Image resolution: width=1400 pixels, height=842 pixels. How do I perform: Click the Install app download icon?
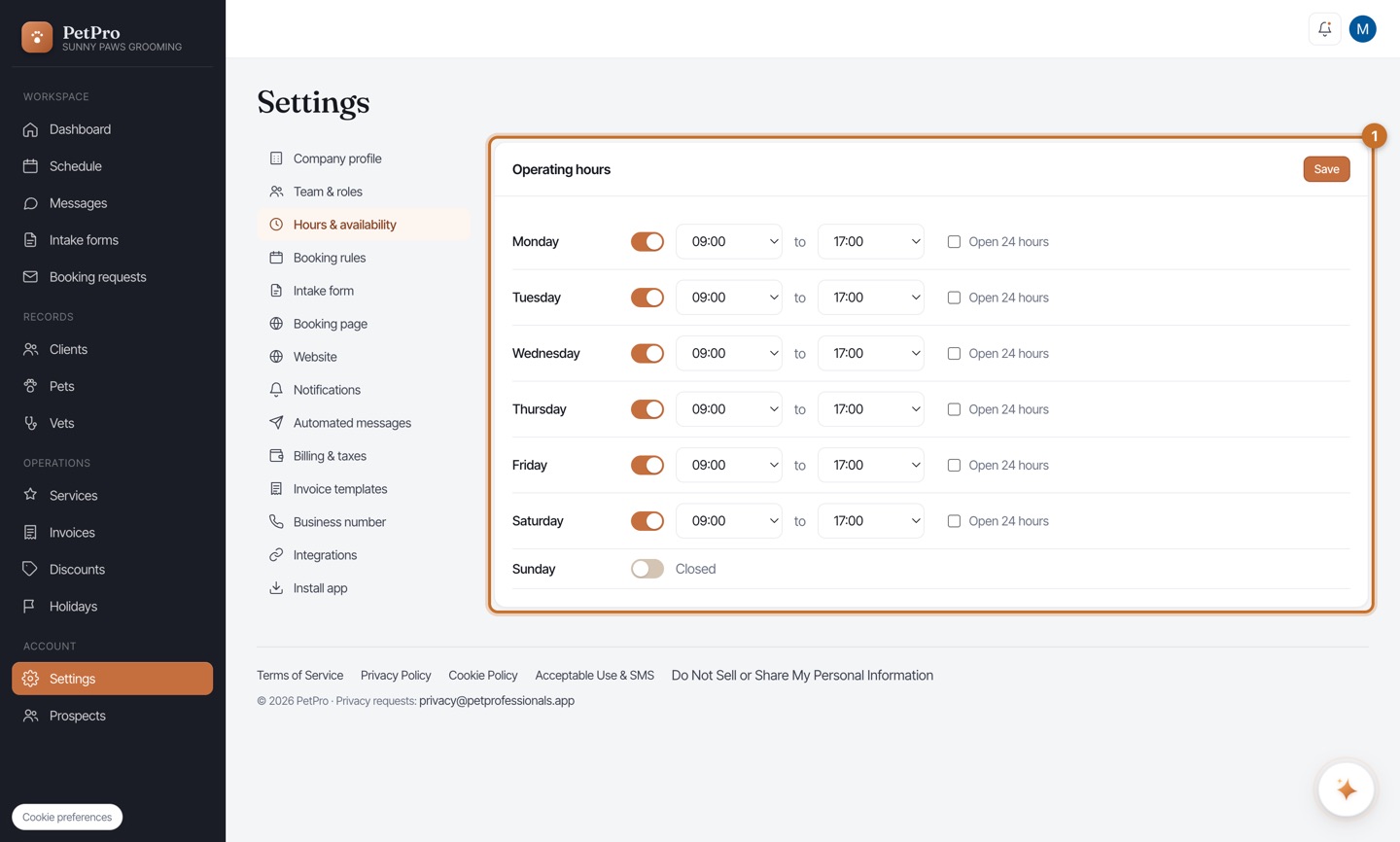click(276, 588)
